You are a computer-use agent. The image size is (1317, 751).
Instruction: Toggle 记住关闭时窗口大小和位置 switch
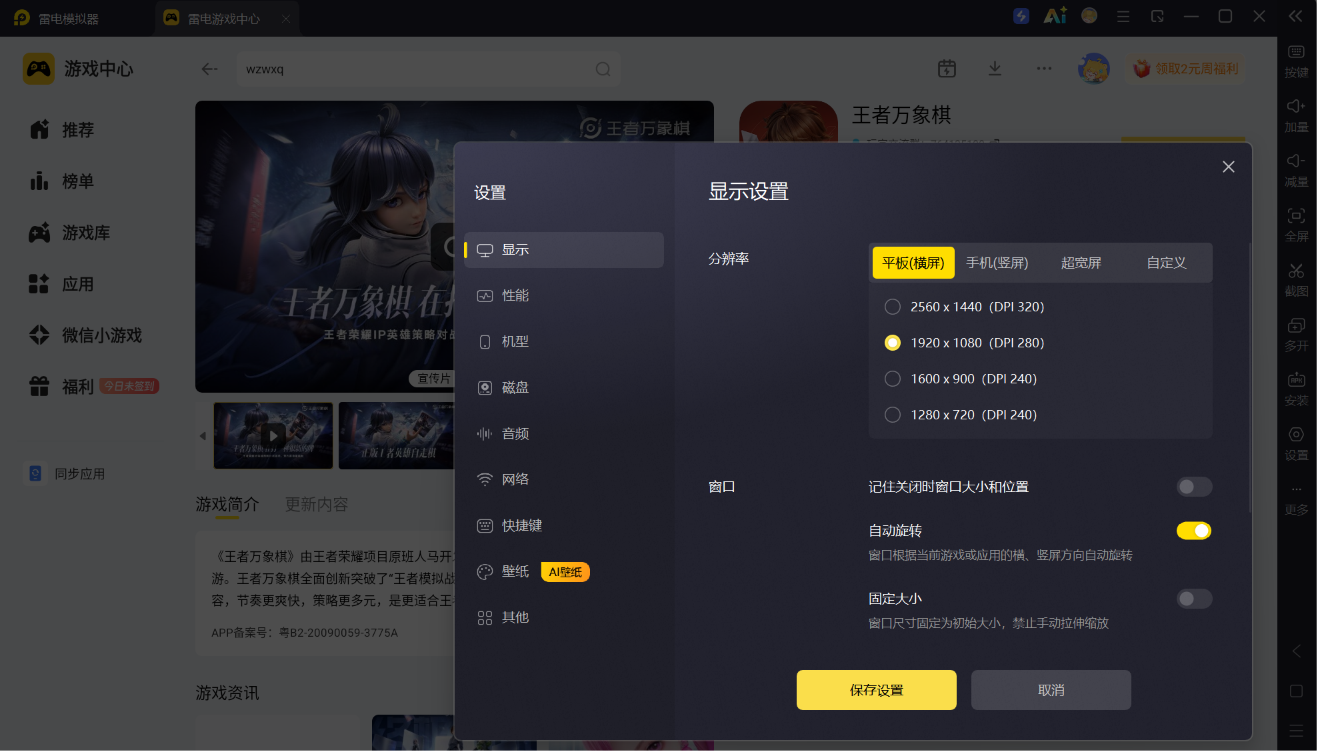tap(1194, 487)
